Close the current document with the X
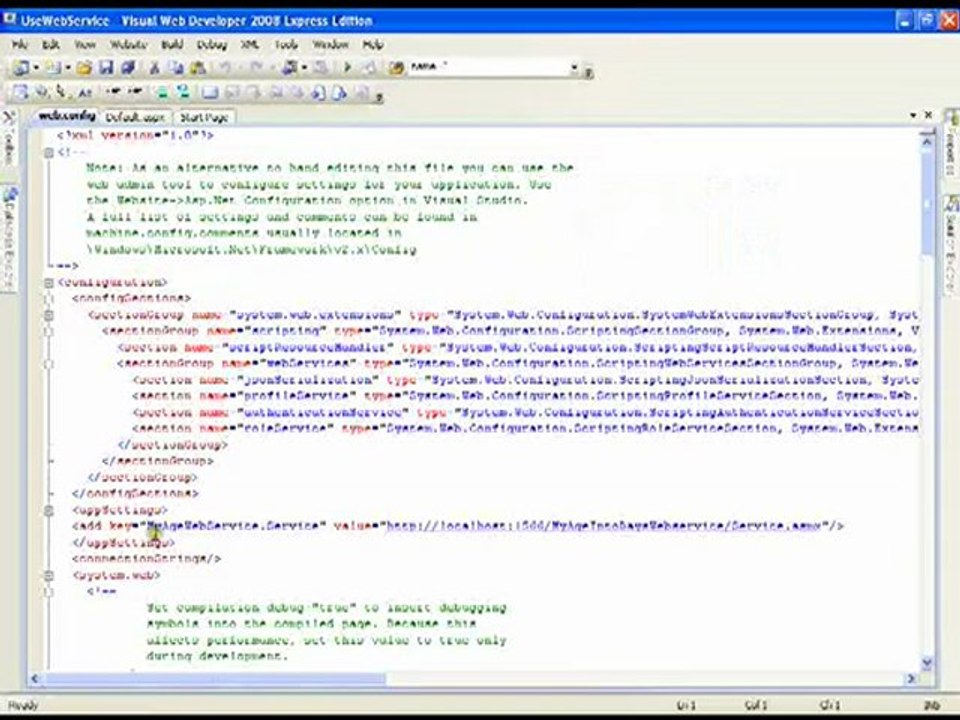Screen dimensions: 960x720 pyautogui.click(x=928, y=114)
